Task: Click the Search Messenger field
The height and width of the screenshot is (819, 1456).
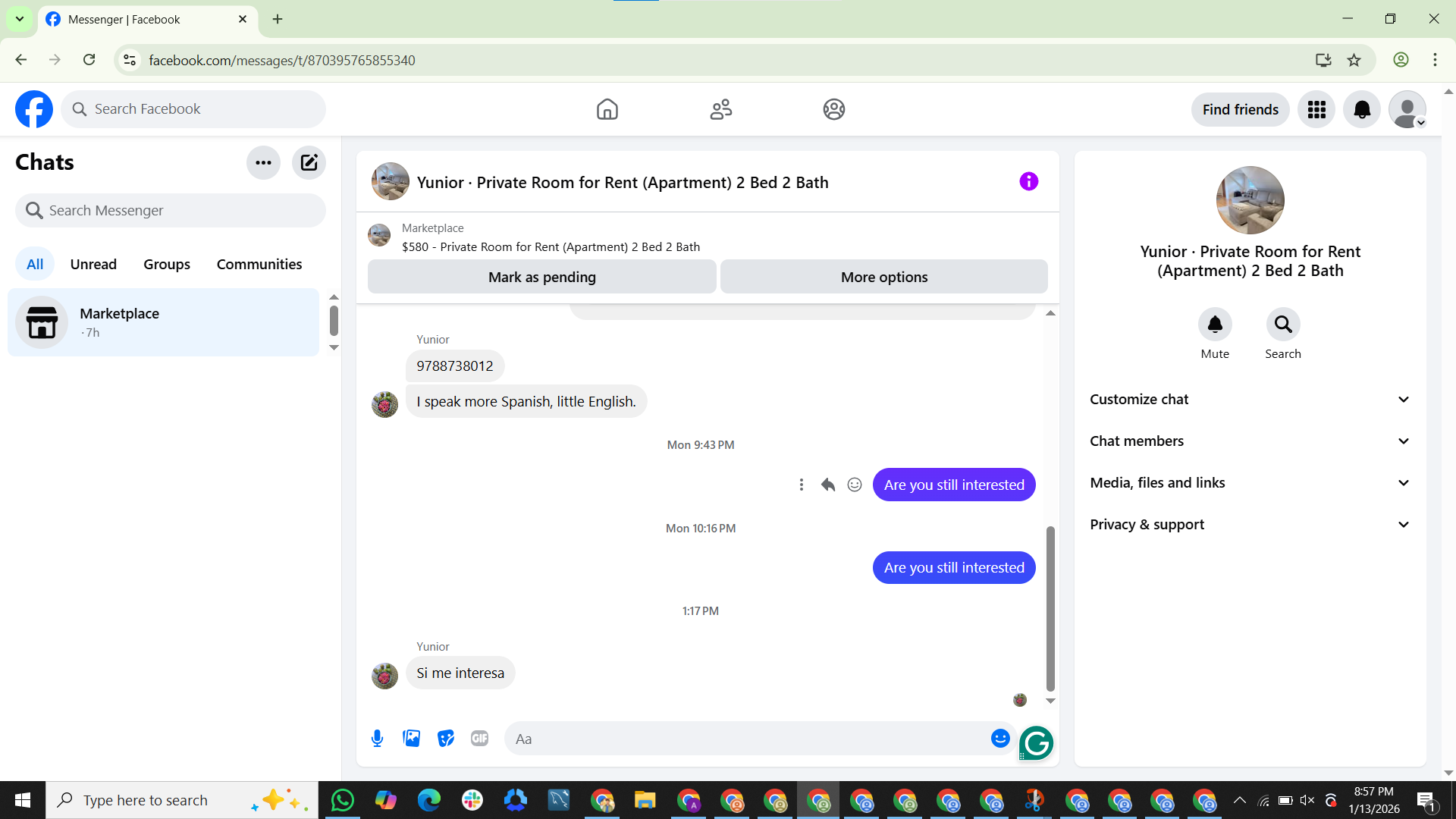Action: click(171, 210)
